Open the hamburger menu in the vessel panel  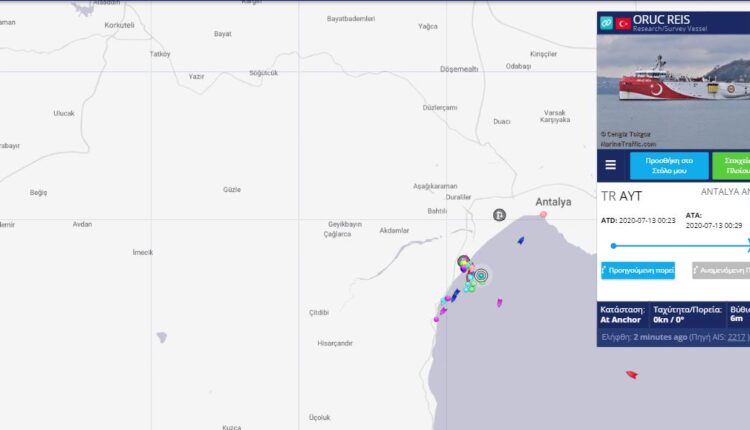pyautogui.click(x=610, y=165)
